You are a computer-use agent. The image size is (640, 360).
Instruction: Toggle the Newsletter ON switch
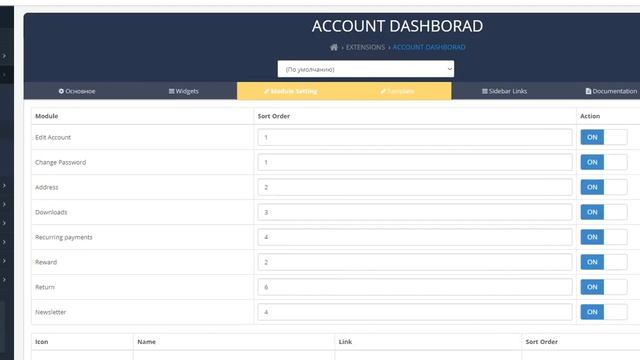coord(604,312)
